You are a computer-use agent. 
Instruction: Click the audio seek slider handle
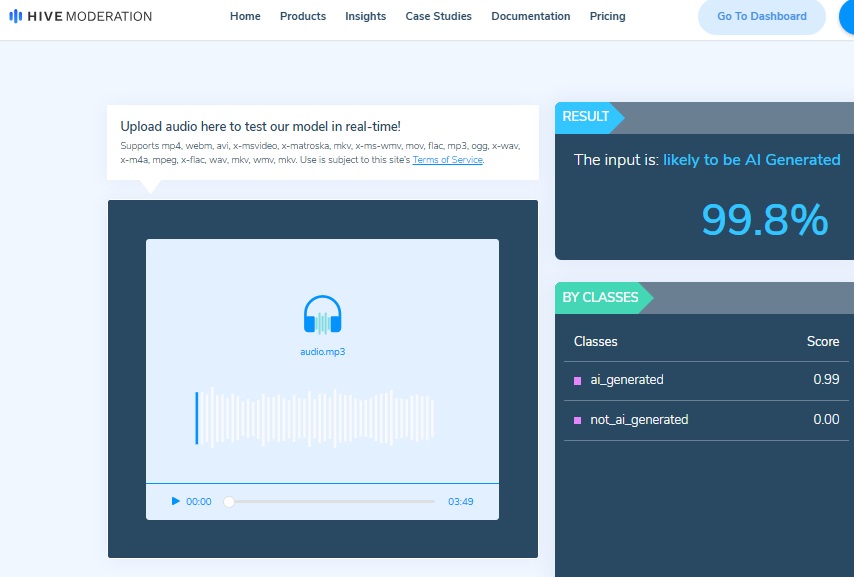229,502
